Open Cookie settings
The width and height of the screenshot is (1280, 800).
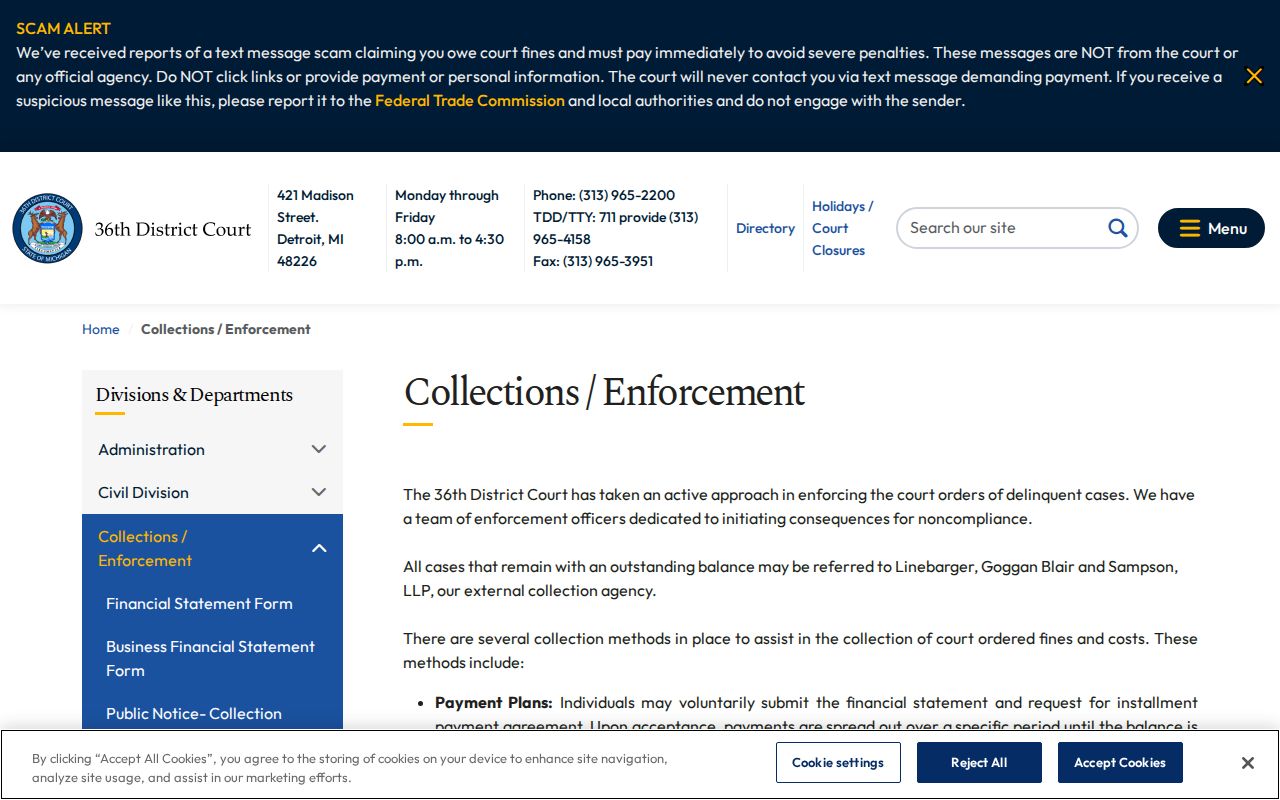(x=838, y=763)
